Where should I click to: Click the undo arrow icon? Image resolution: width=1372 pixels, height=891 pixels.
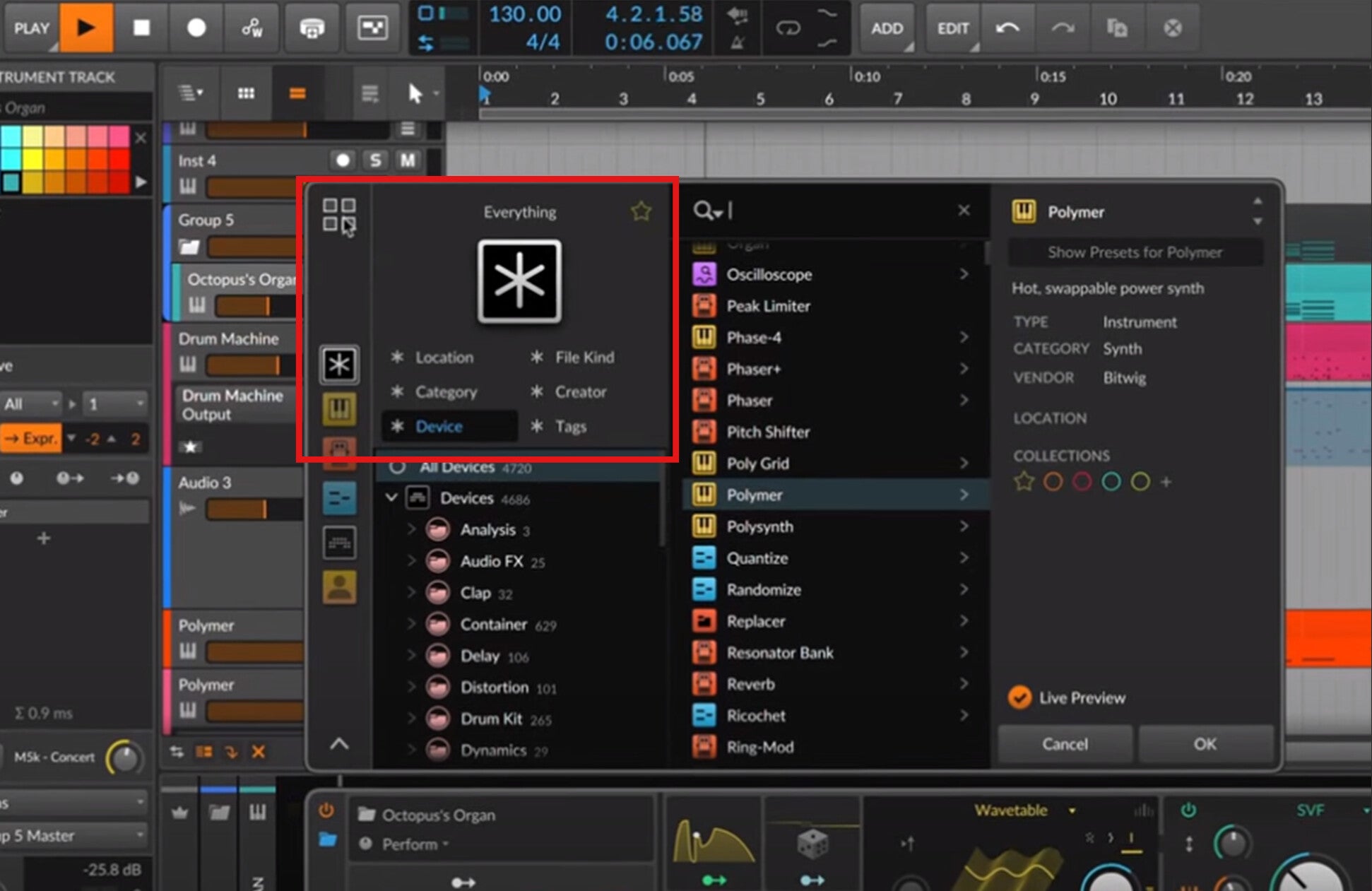pyautogui.click(x=1007, y=28)
